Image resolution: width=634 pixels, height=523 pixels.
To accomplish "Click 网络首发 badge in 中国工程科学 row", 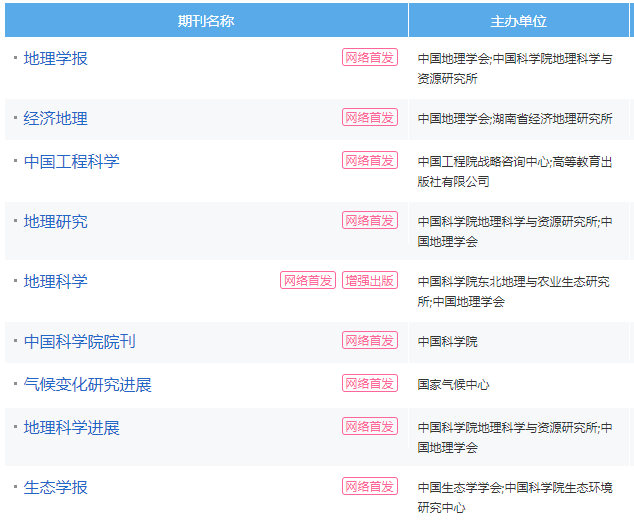I will click(x=370, y=160).
